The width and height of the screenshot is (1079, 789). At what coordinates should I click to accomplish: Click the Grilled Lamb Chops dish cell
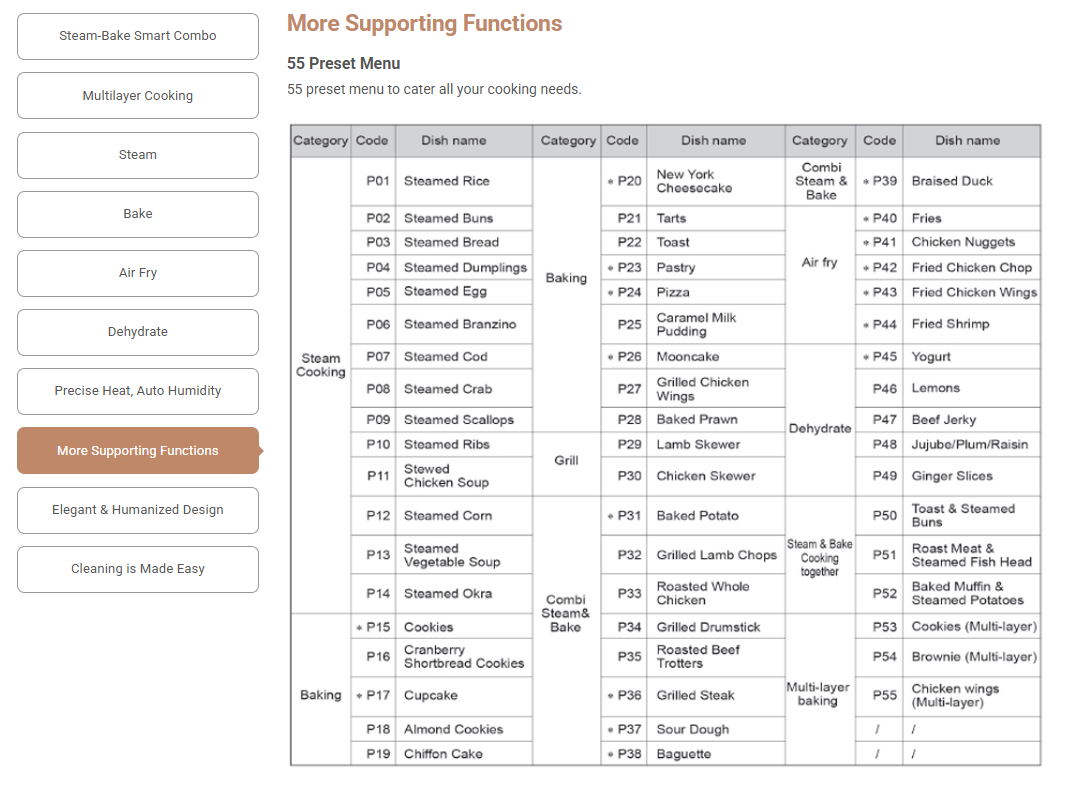coord(716,555)
